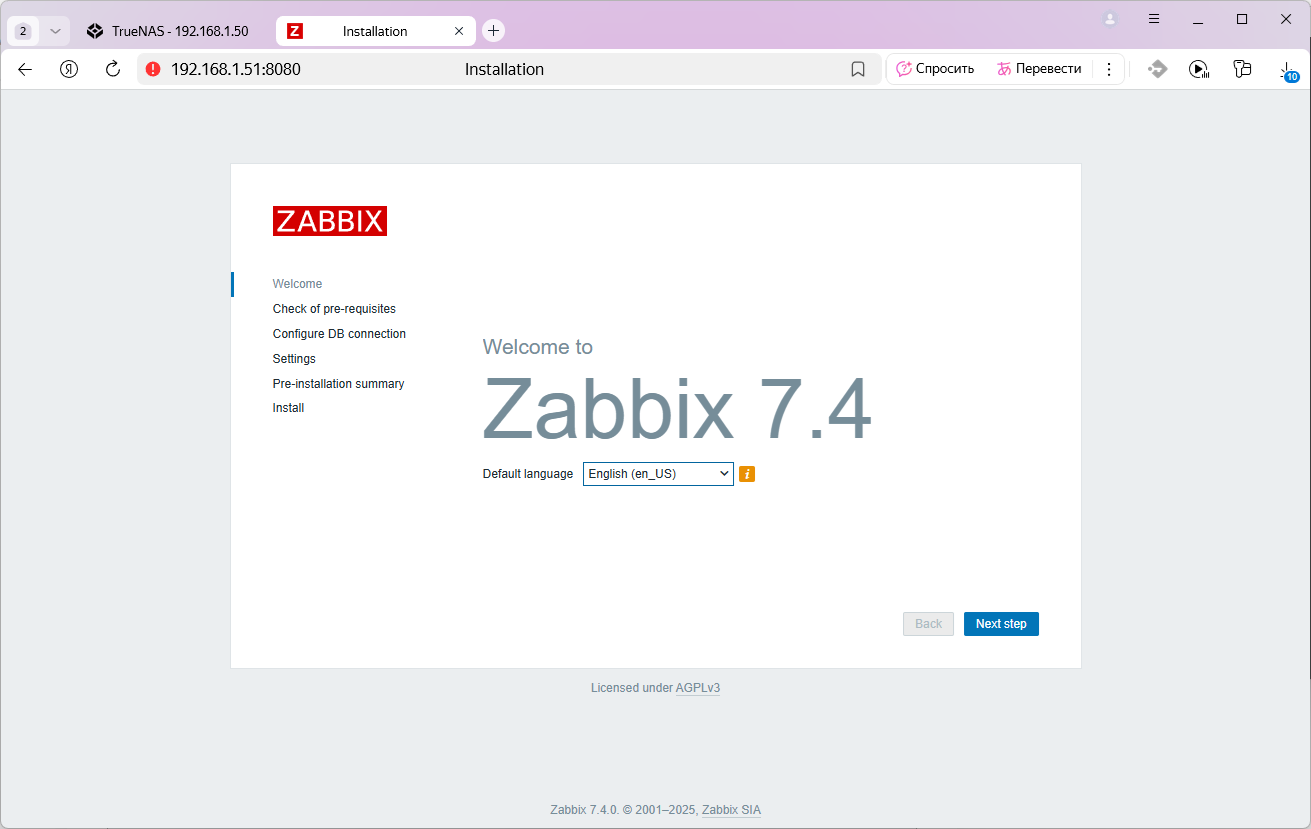Screen dimensions: 1311x829
Task: Click the Default language label
Action: [x=528, y=474]
